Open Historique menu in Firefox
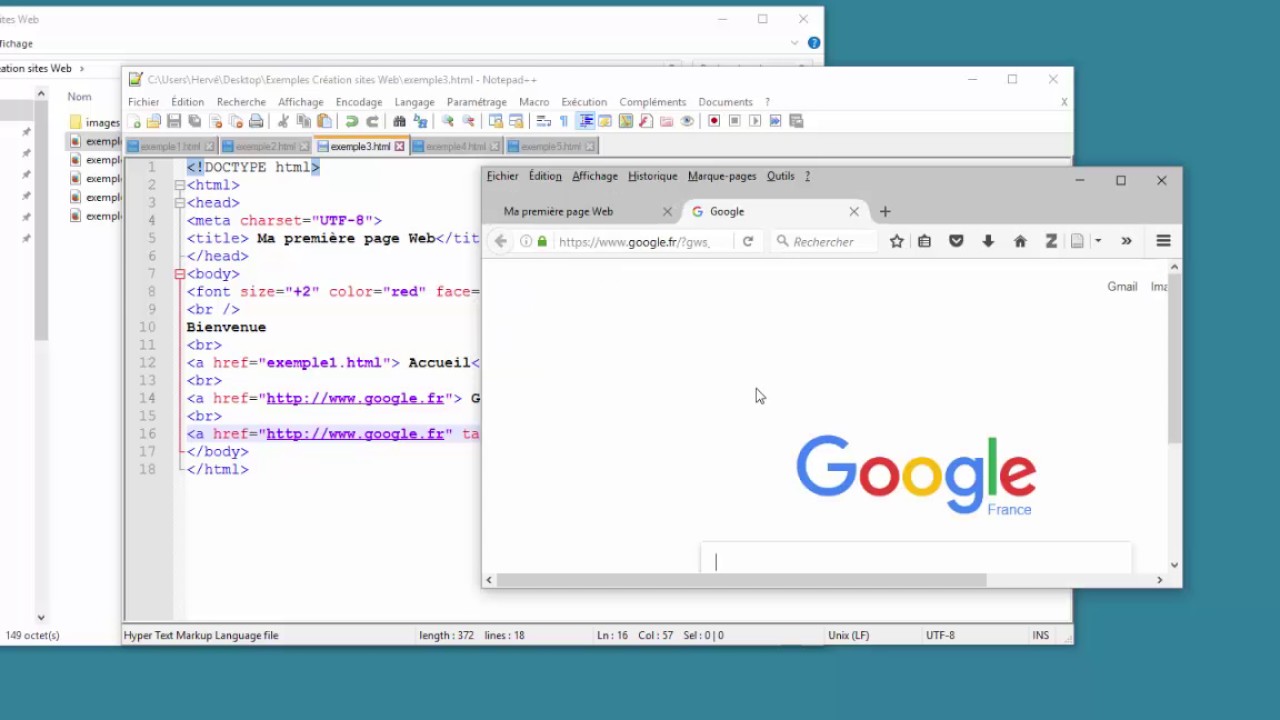Image resolution: width=1280 pixels, height=720 pixels. [x=653, y=176]
